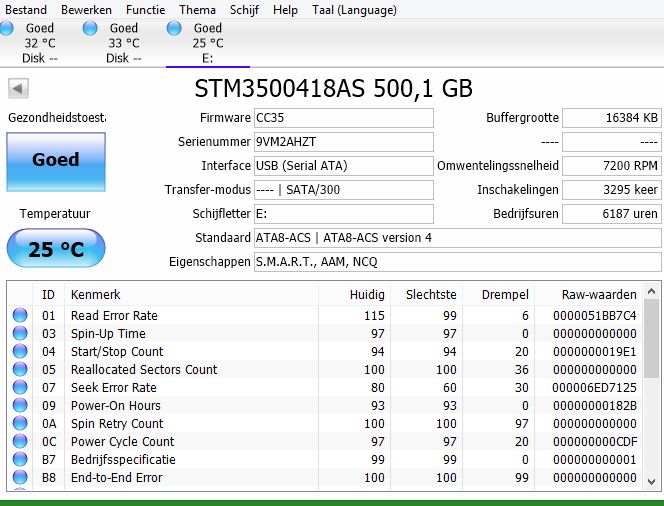
Task: Click the SMART list scrollbar thumb
Action: click(x=652, y=338)
